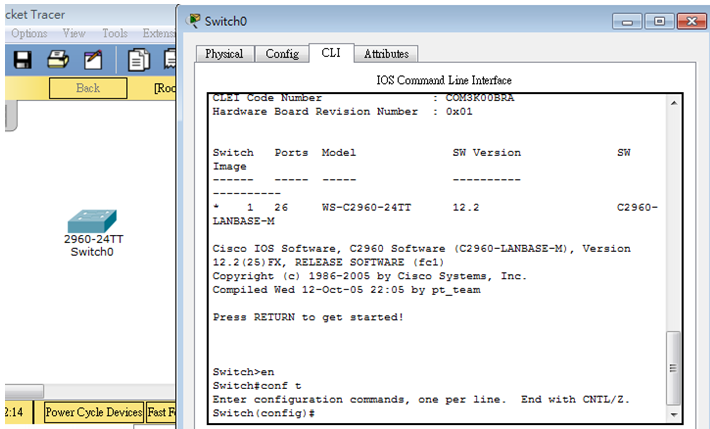The width and height of the screenshot is (710, 429).
Task: Click the 'Switch#conf t' command line
Action: [257, 386]
